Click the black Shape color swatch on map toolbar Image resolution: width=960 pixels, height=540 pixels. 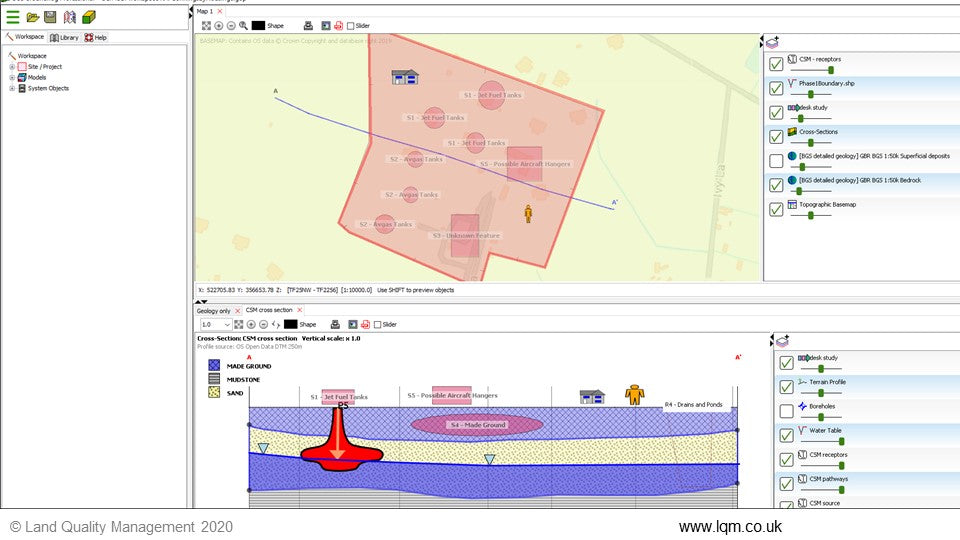pos(258,25)
